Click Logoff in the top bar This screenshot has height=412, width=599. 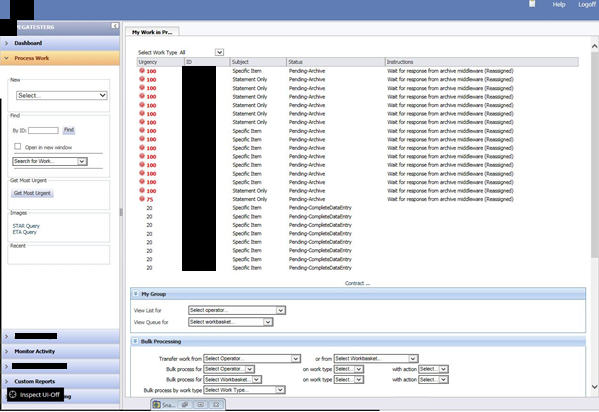point(587,5)
